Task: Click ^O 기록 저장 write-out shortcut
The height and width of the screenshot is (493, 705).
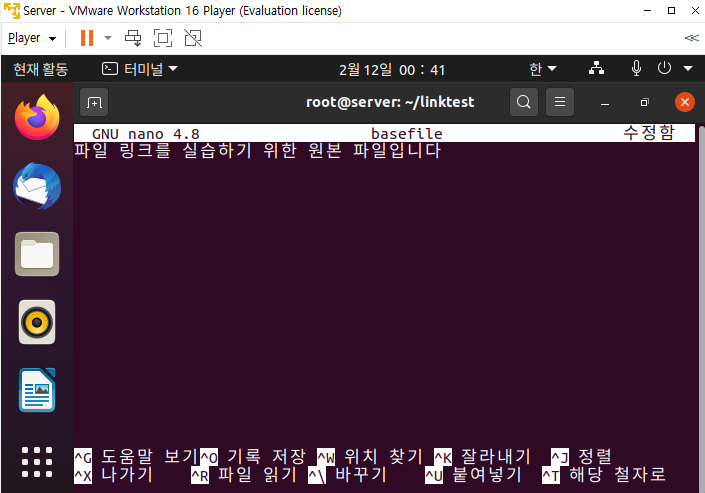Action: (253, 456)
